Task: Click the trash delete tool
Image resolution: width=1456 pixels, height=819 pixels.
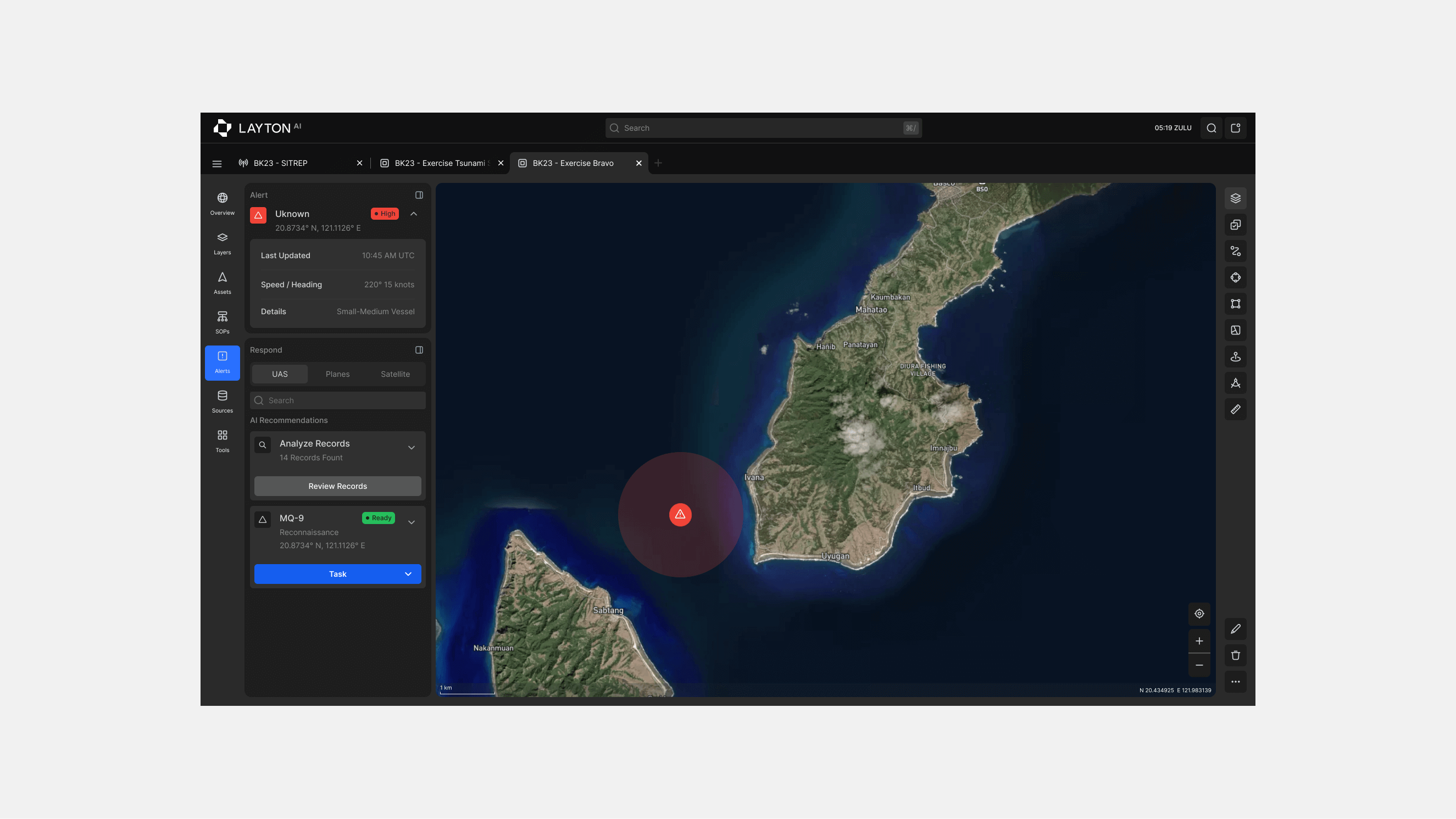Action: click(x=1235, y=656)
